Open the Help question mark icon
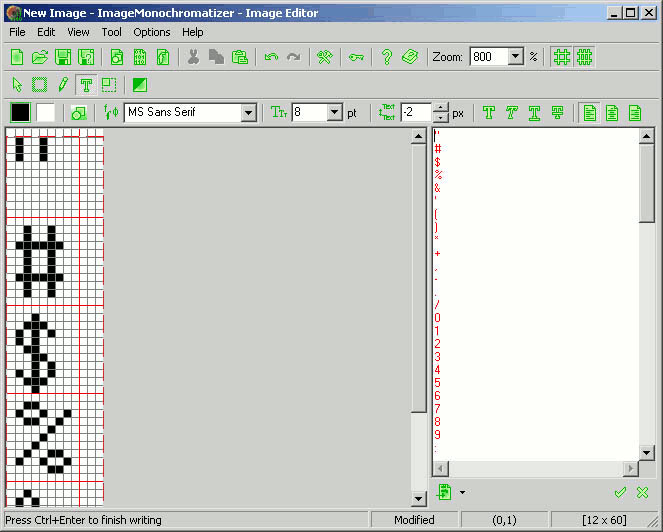 (386, 57)
